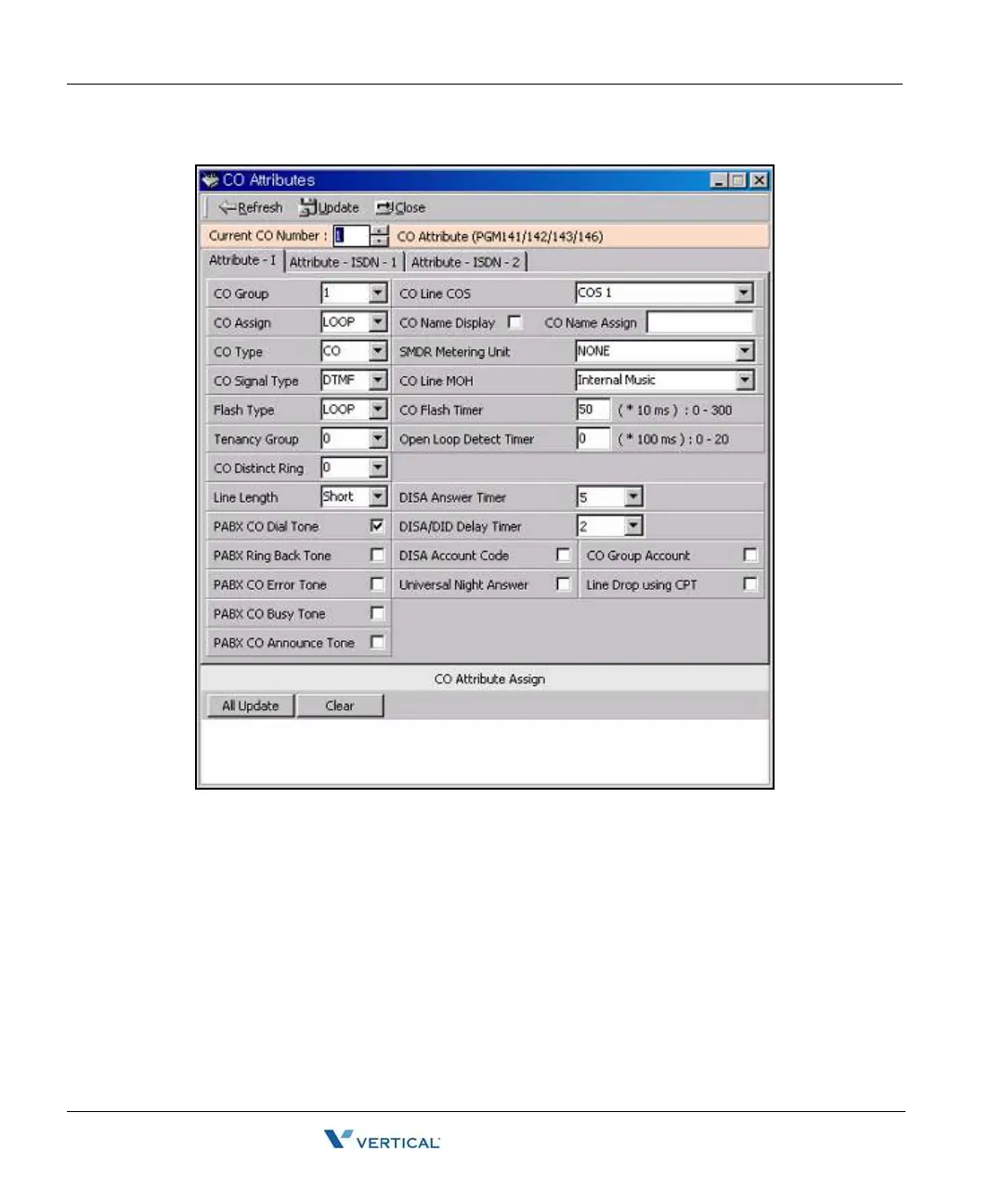Click Open Loop Detect Timer field
Viewport: 1003px width, 1204px height.
point(593,438)
